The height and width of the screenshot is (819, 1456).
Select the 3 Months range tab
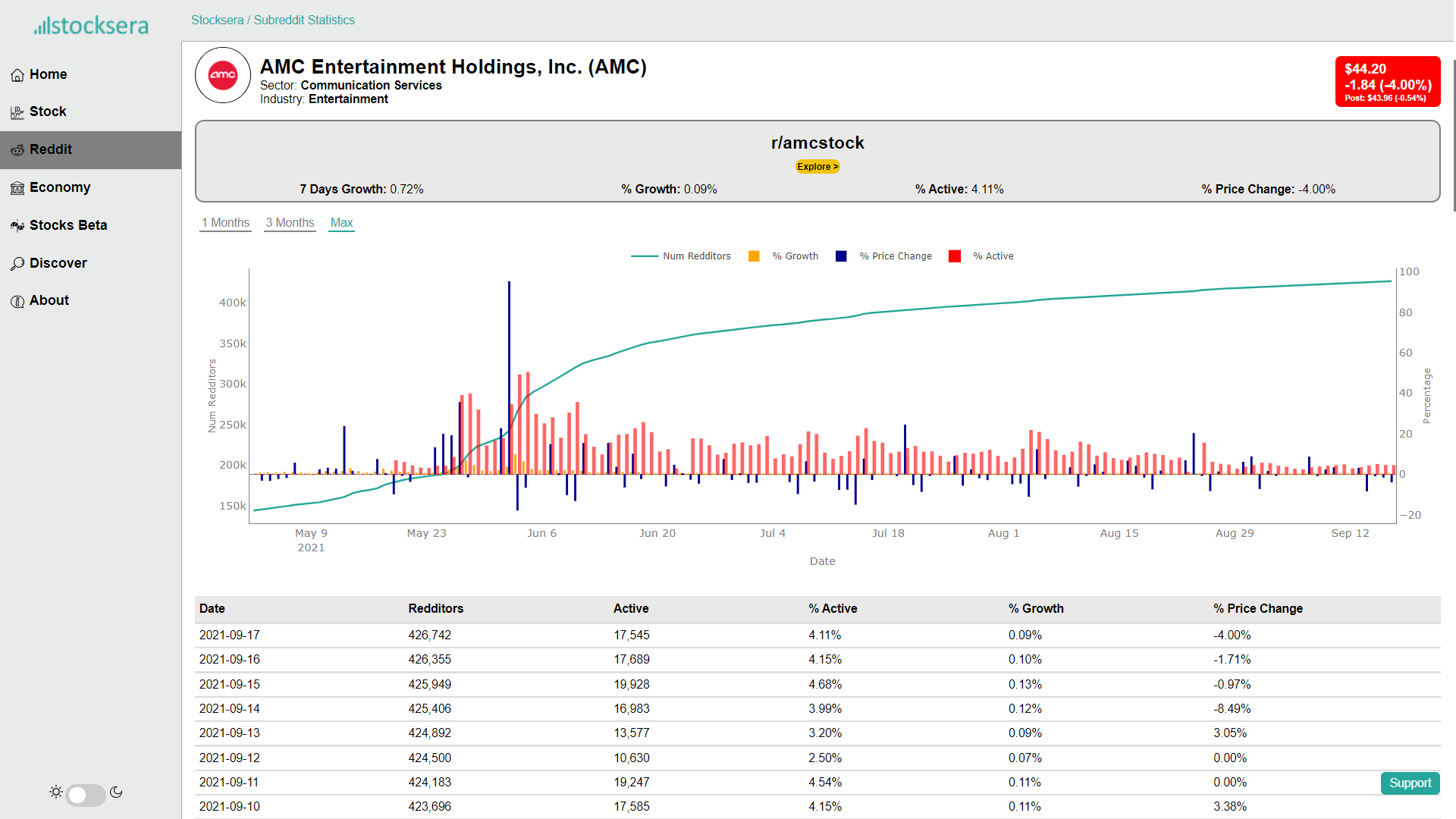pos(290,223)
